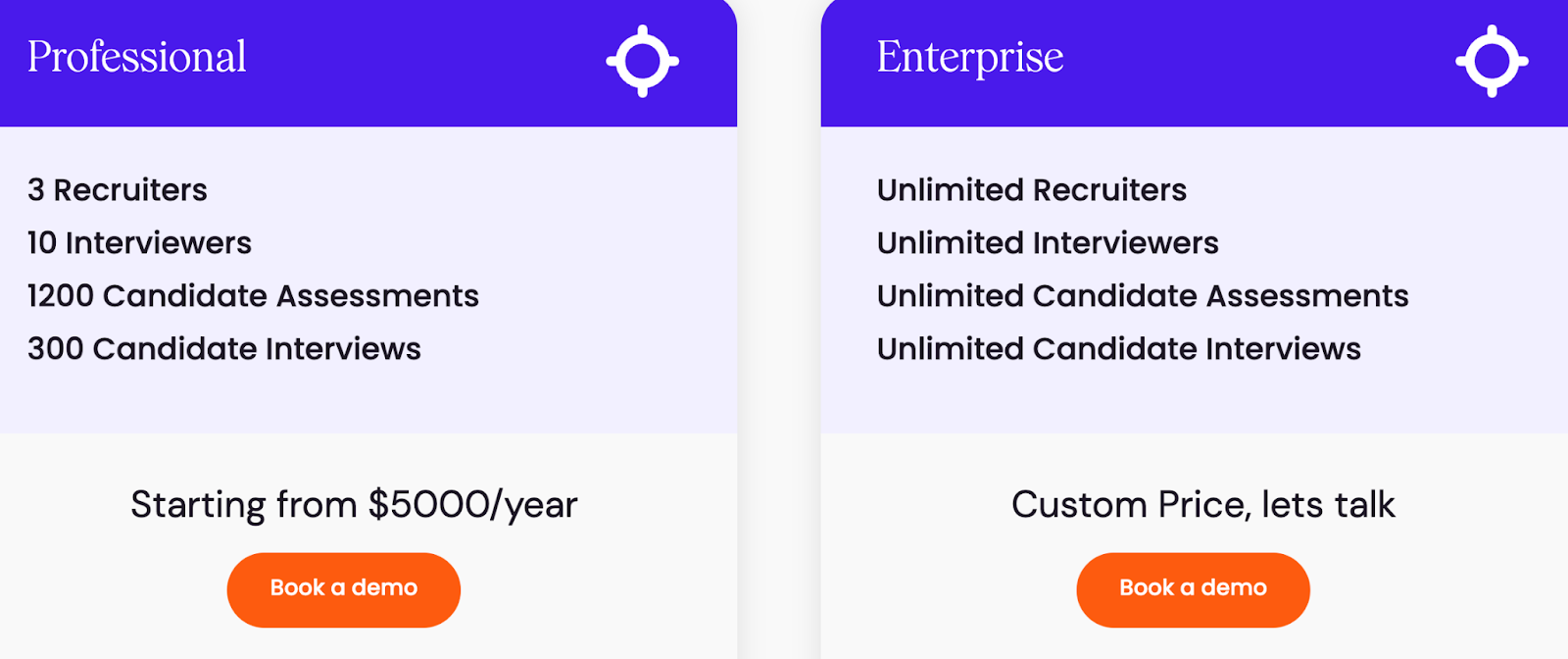Click the 3 Recruiters feature line
The height and width of the screenshot is (659, 1568).
tap(118, 190)
